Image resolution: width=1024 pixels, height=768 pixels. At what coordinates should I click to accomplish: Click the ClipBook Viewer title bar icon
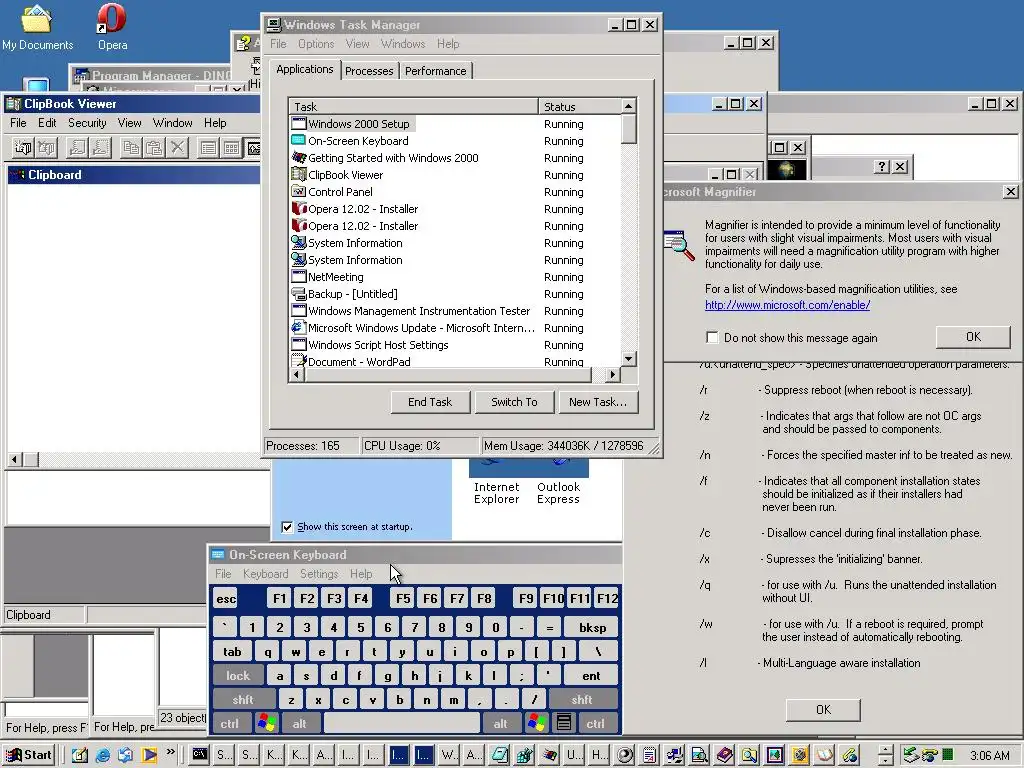click(13, 104)
